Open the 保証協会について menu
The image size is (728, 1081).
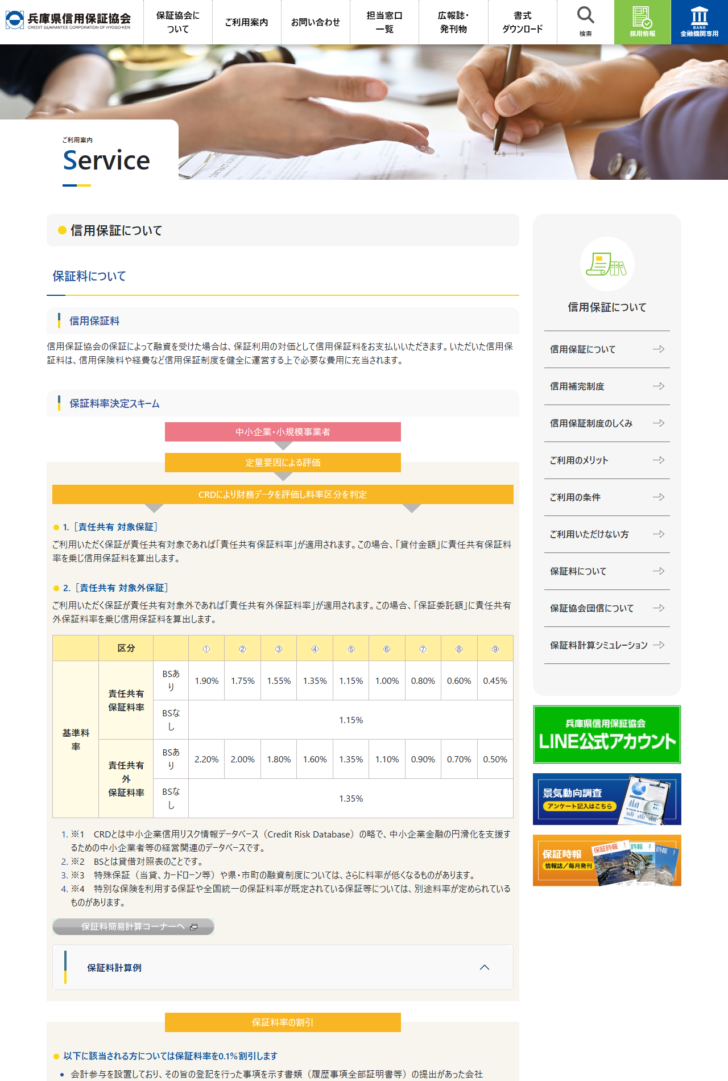[x=178, y=22]
